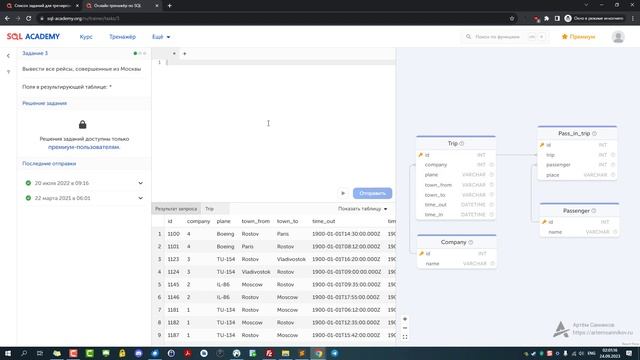Open Telegram from the taskbar
Image resolution: width=640 pixels, height=360 pixels.
[334, 353]
